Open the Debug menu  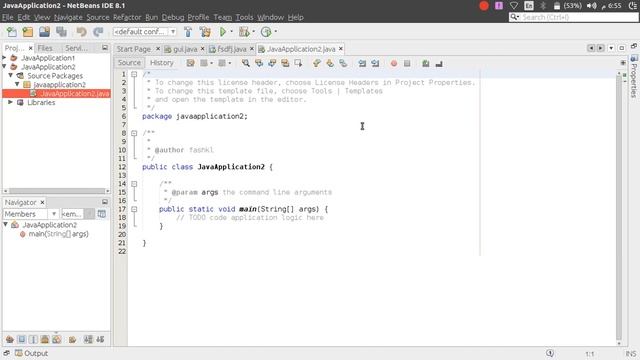(173, 17)
